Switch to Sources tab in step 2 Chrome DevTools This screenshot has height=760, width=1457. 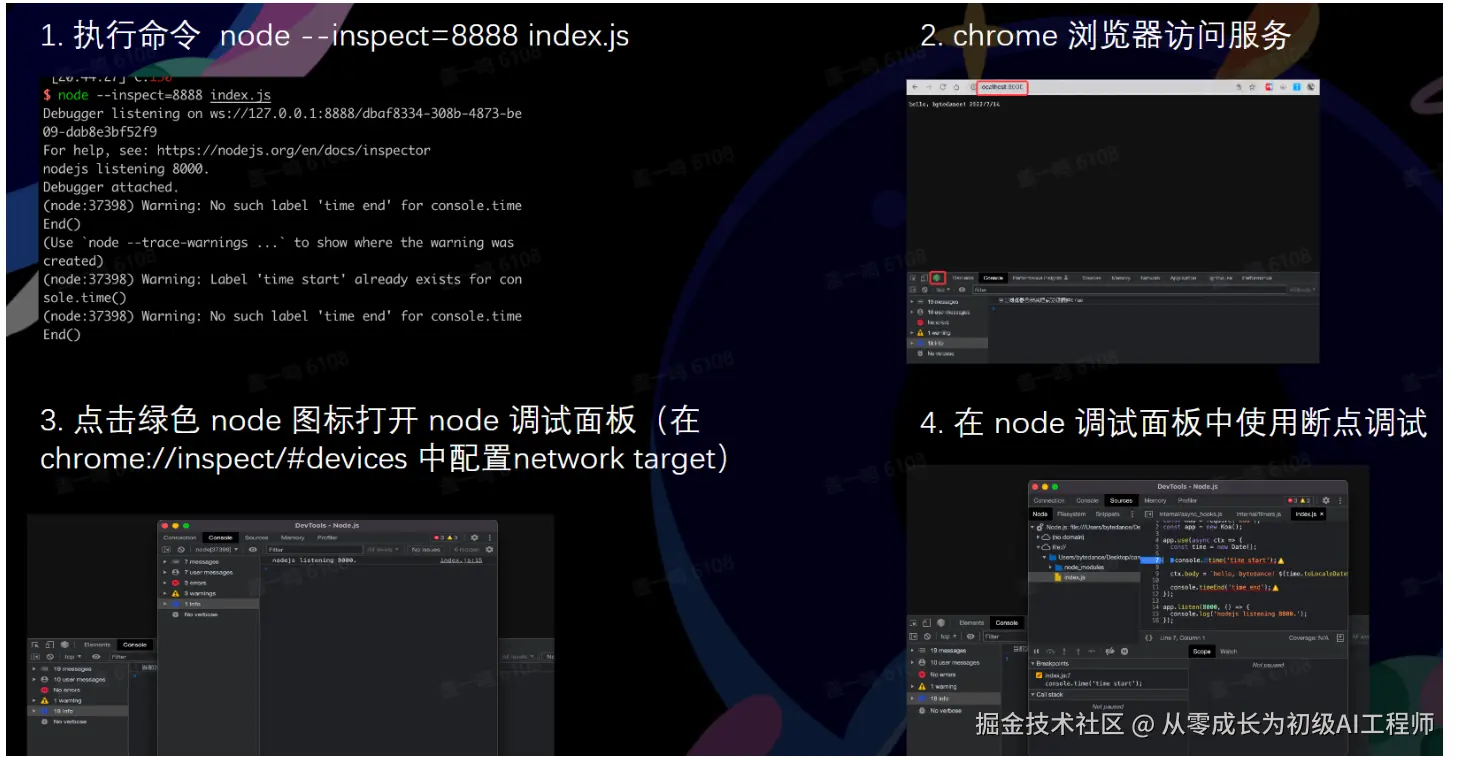click(1092, 277)
